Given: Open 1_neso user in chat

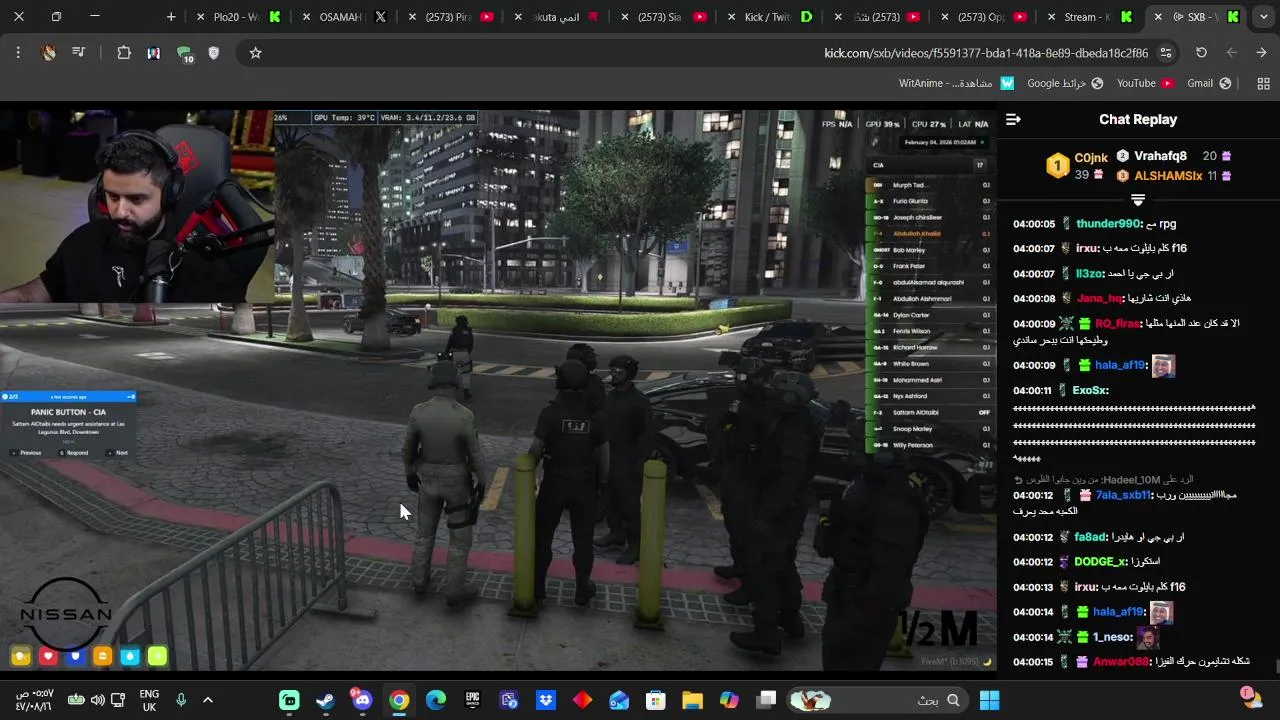Looking at the screenshot, I should [1112, 637].
